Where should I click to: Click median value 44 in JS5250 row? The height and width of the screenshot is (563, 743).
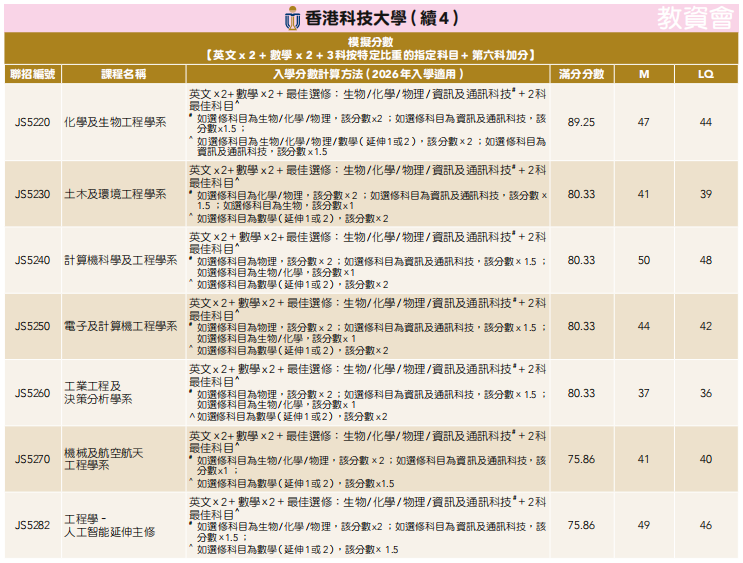[643, 326]
